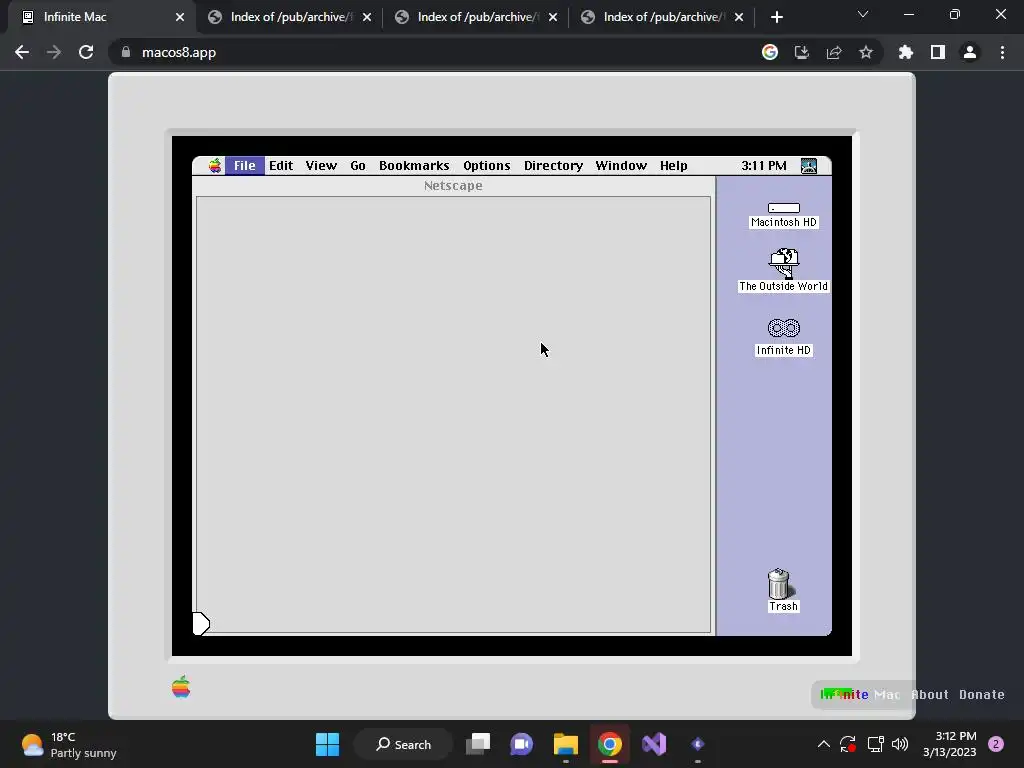
Task: Click the control strip tab at bottom left
Action: pyautogui.click(x=201, y=624)
